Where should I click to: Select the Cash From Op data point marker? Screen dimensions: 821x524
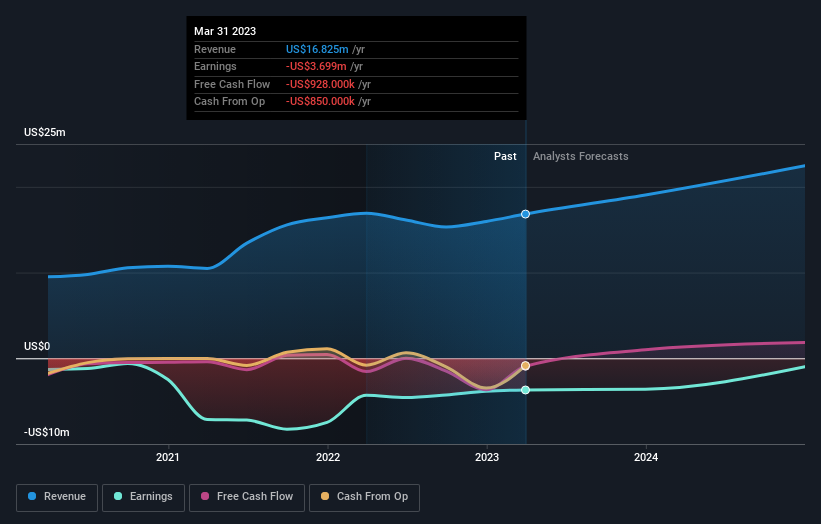[526, 366]
